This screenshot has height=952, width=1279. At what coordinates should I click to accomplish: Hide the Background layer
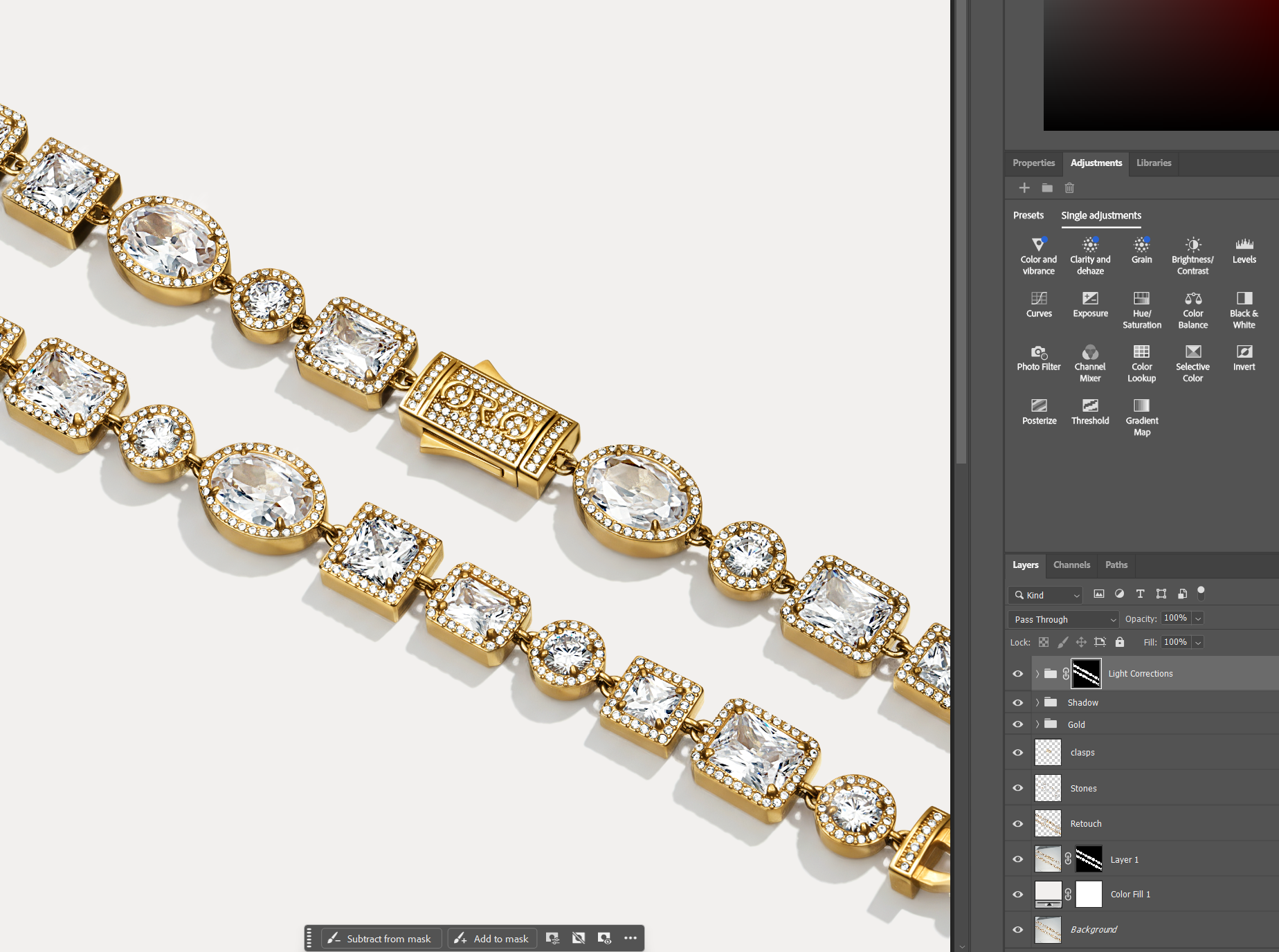[1017, 930]
